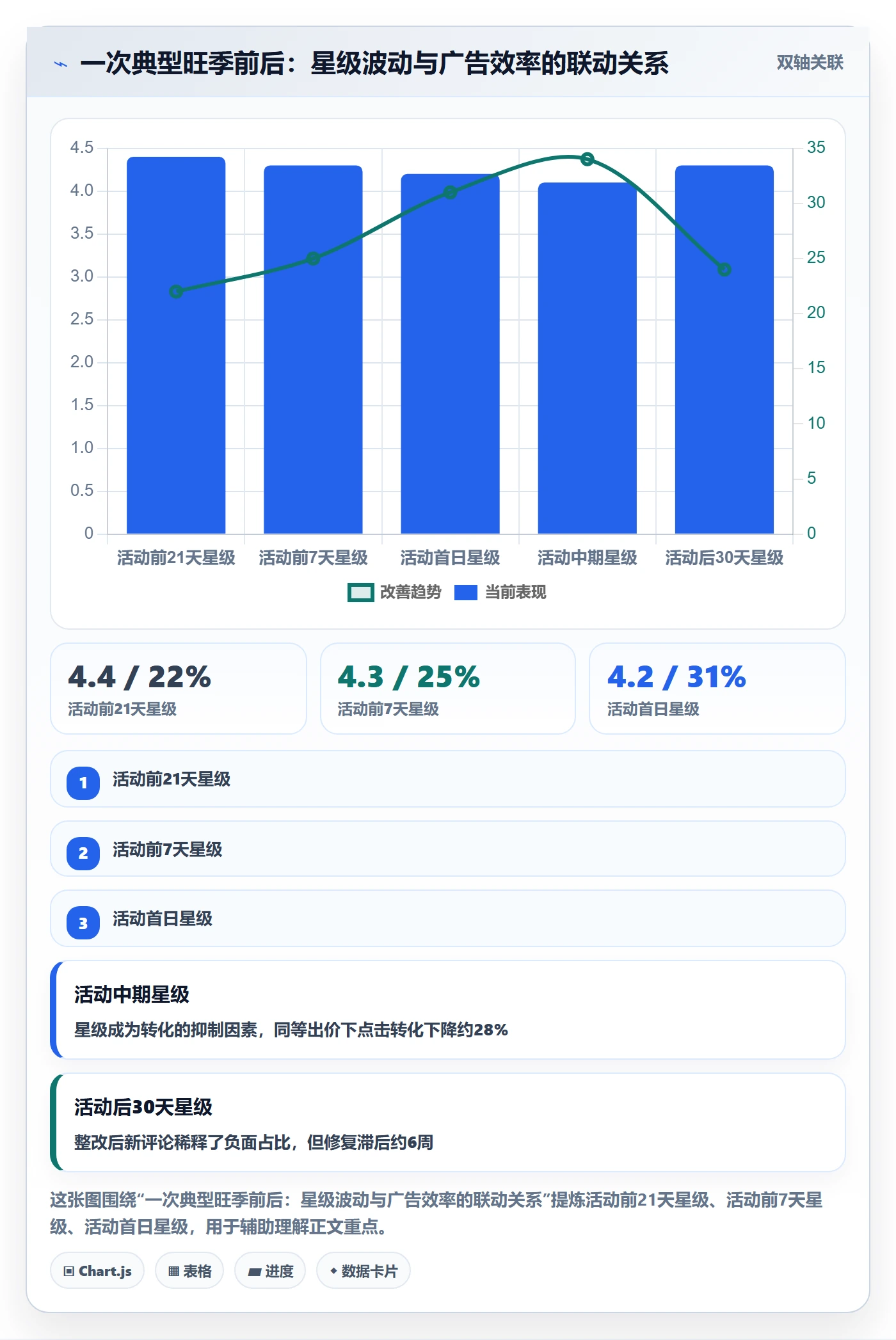The width and height of the screenshot is (896, 1340).
Task: Select the 活动前21天星级 list row text
Action: click(x=172, y=779)
